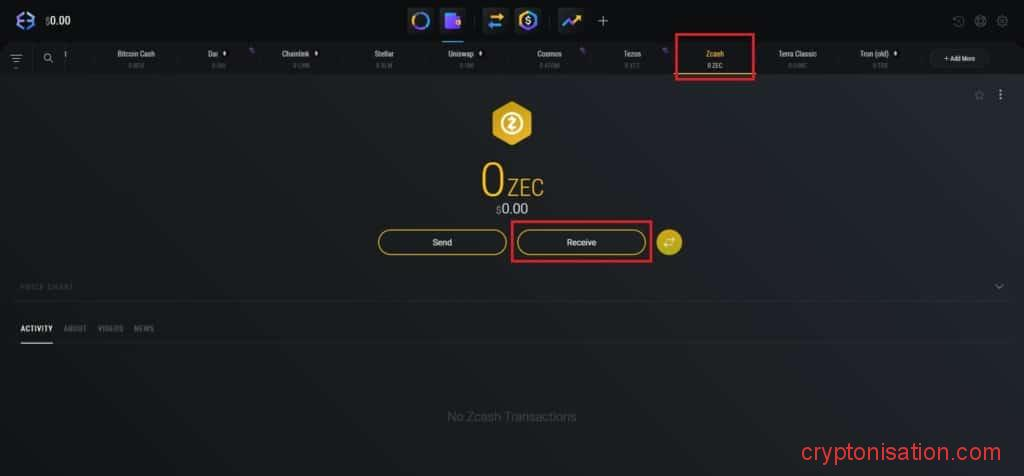Click the plus icon to add app
This screenshot has width=1024, height=476.
click(x=603, y=21)
